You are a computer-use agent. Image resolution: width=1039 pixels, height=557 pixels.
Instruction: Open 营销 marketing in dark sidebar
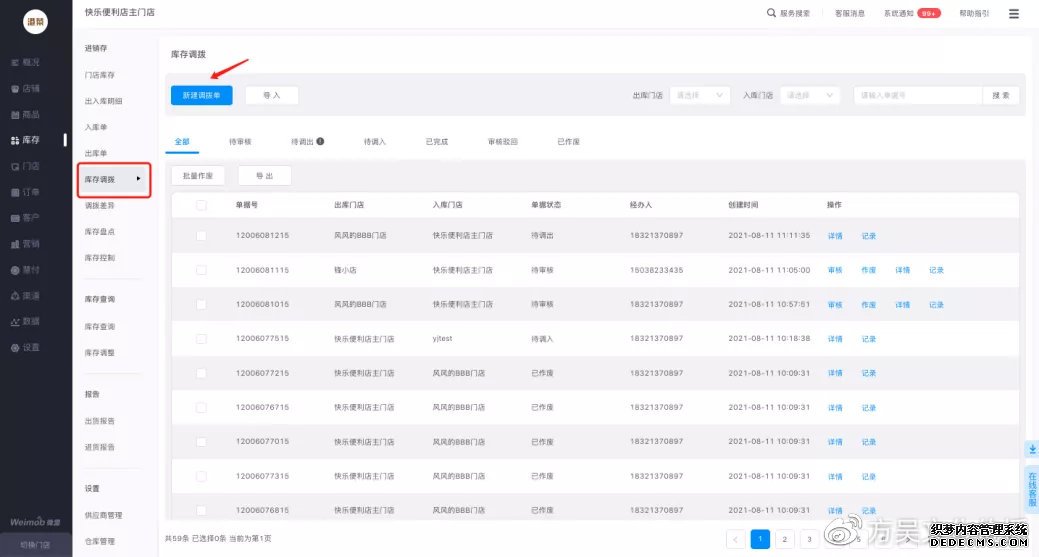click(x=25, y=244)
